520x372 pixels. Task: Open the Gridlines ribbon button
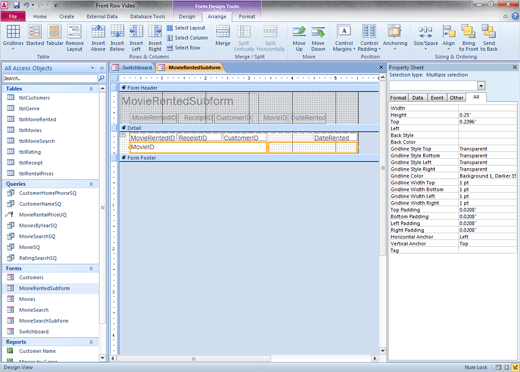click(x=13, y=38)
